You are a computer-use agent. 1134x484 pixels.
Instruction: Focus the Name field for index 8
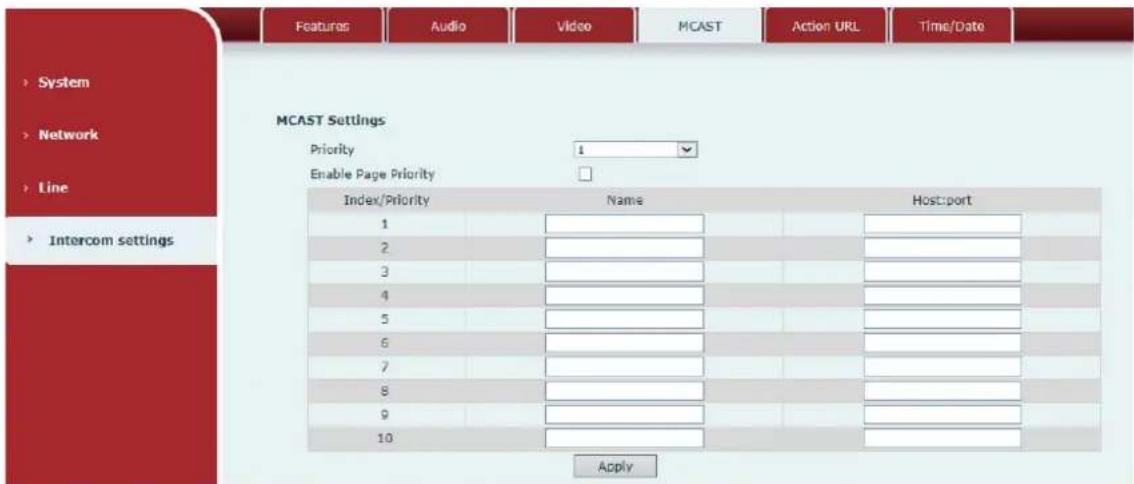pos(624,391)
